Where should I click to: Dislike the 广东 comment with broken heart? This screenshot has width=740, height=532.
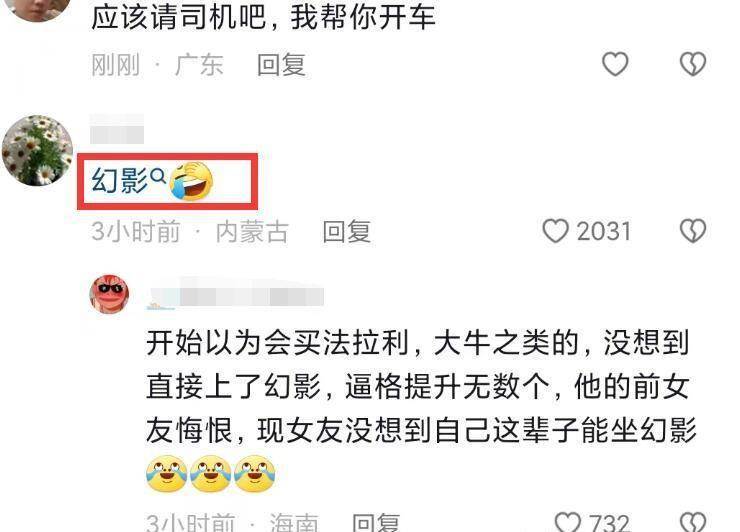pyautogui.click(x=692, y=64)
